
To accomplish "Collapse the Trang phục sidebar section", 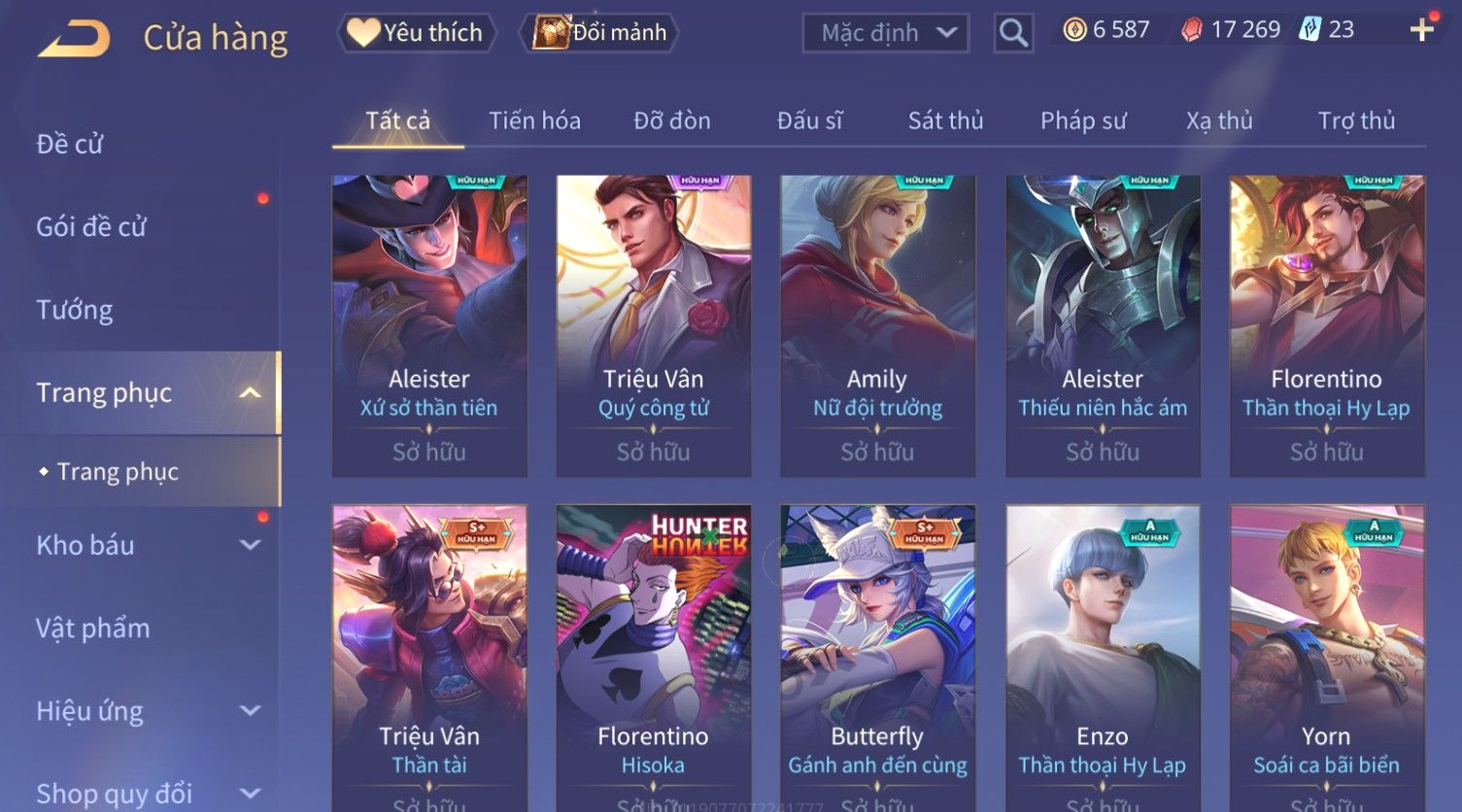I will pos(250,393).
